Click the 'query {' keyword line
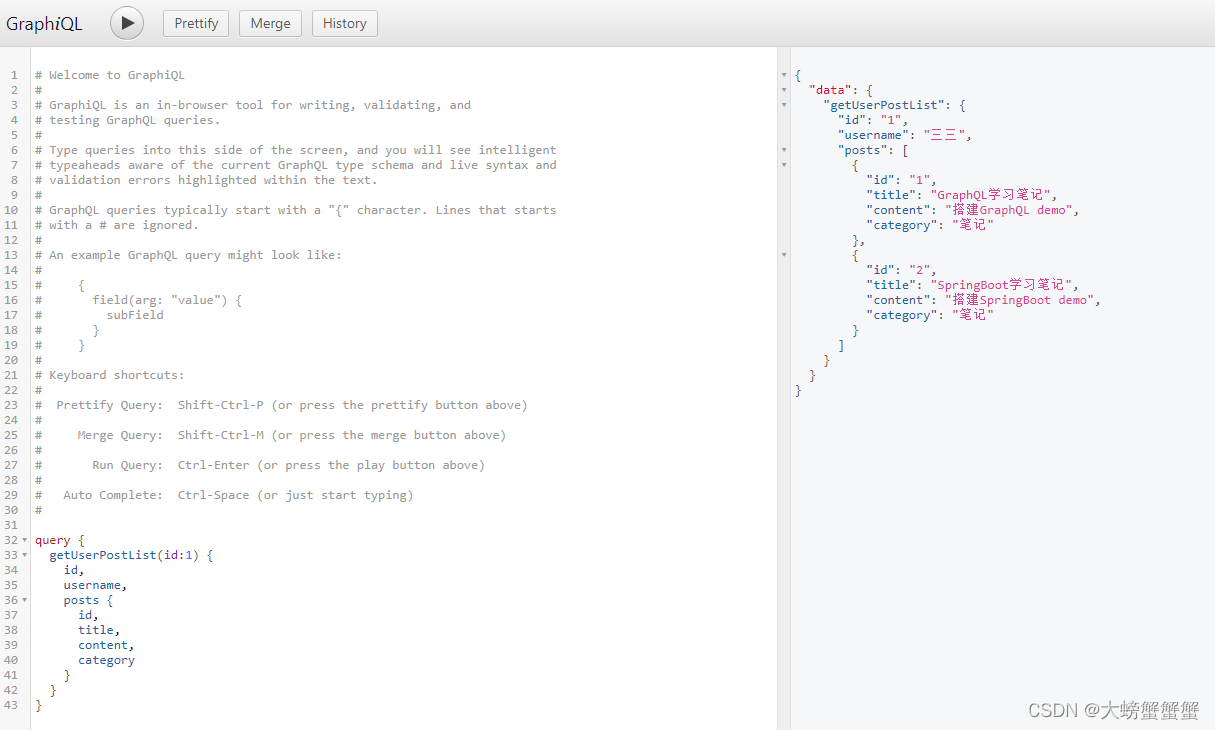 pyautogui.click(x=60, y=540)
